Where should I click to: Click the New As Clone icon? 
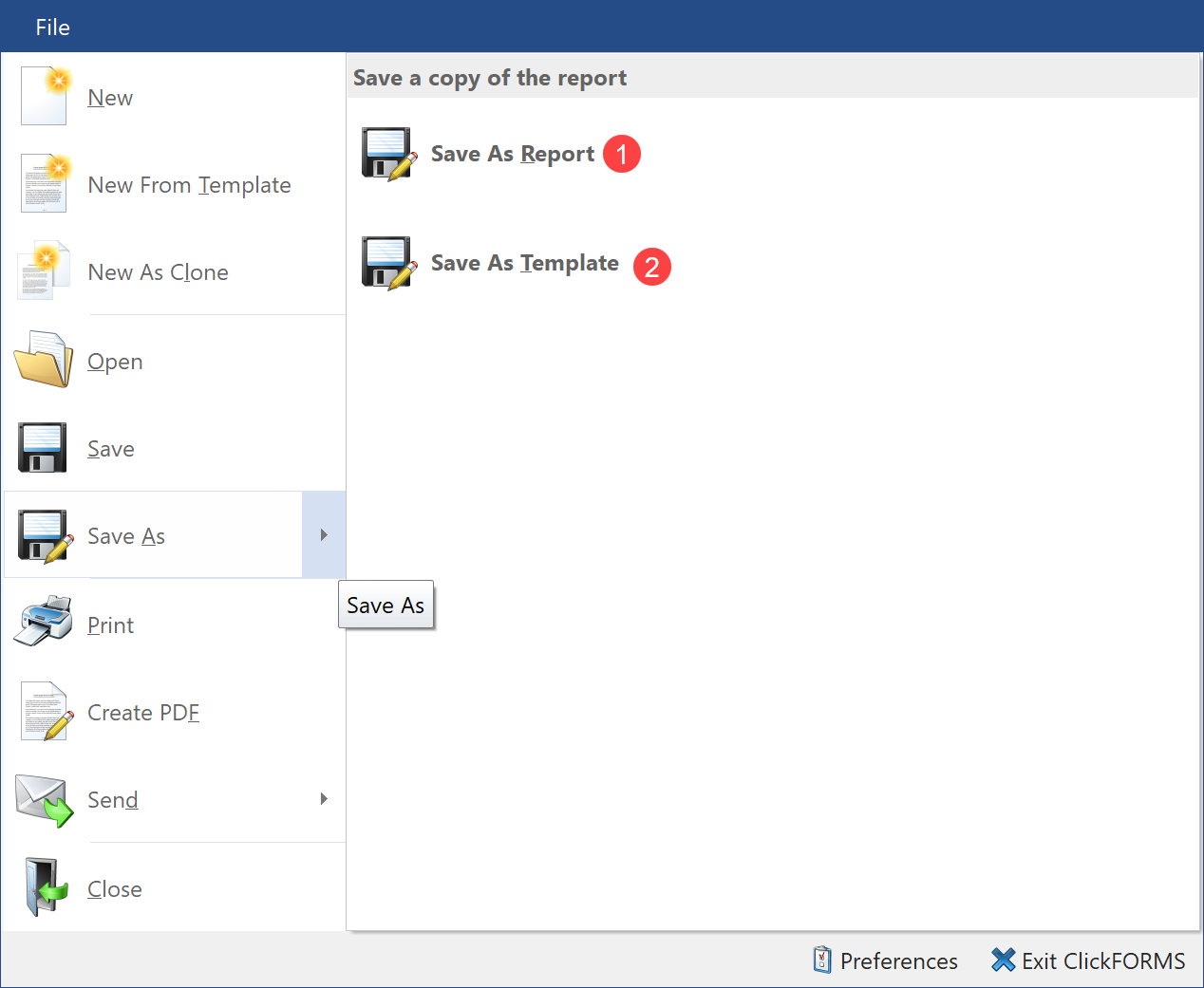click(45, 270)
